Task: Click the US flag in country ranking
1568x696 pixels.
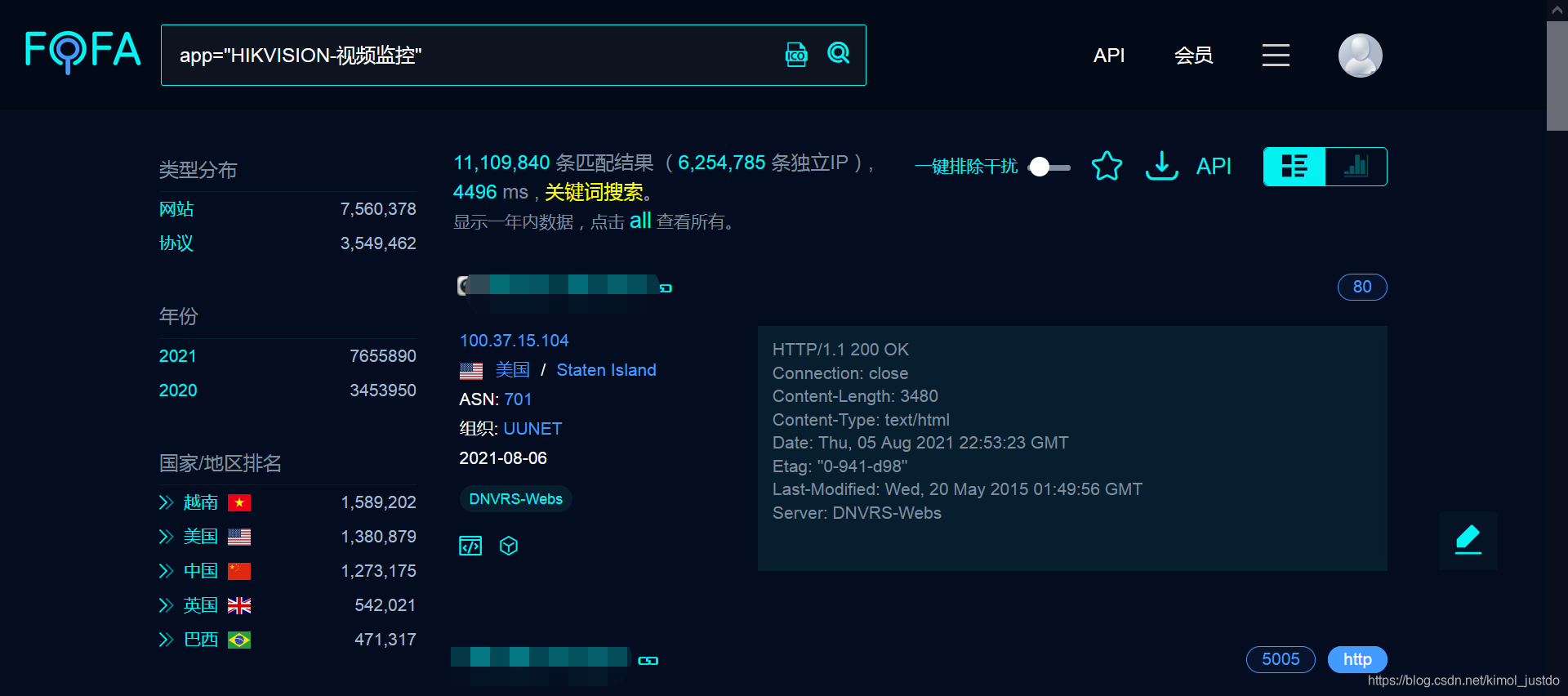Action: point(239,537)
